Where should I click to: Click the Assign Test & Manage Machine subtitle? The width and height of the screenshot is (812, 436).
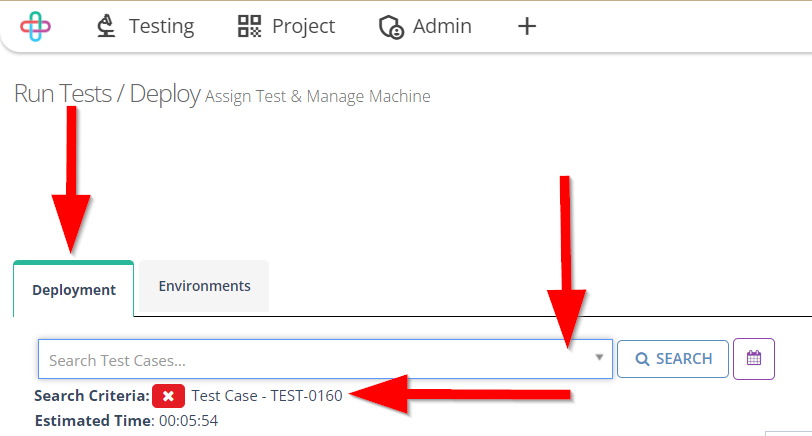click(318, 97)
